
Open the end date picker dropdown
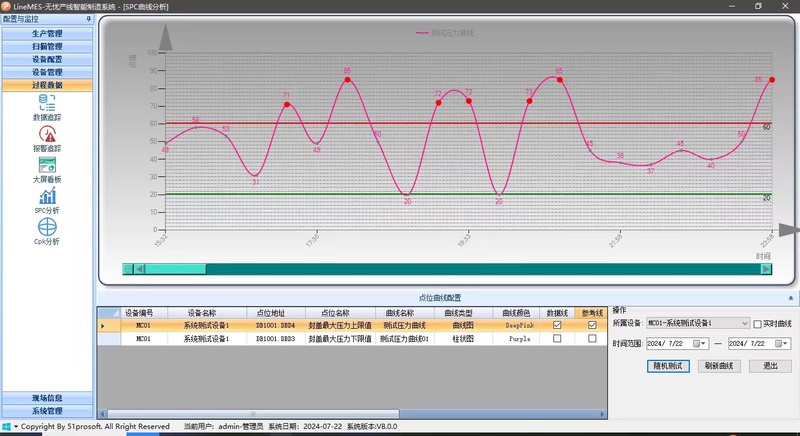point(785,343)
